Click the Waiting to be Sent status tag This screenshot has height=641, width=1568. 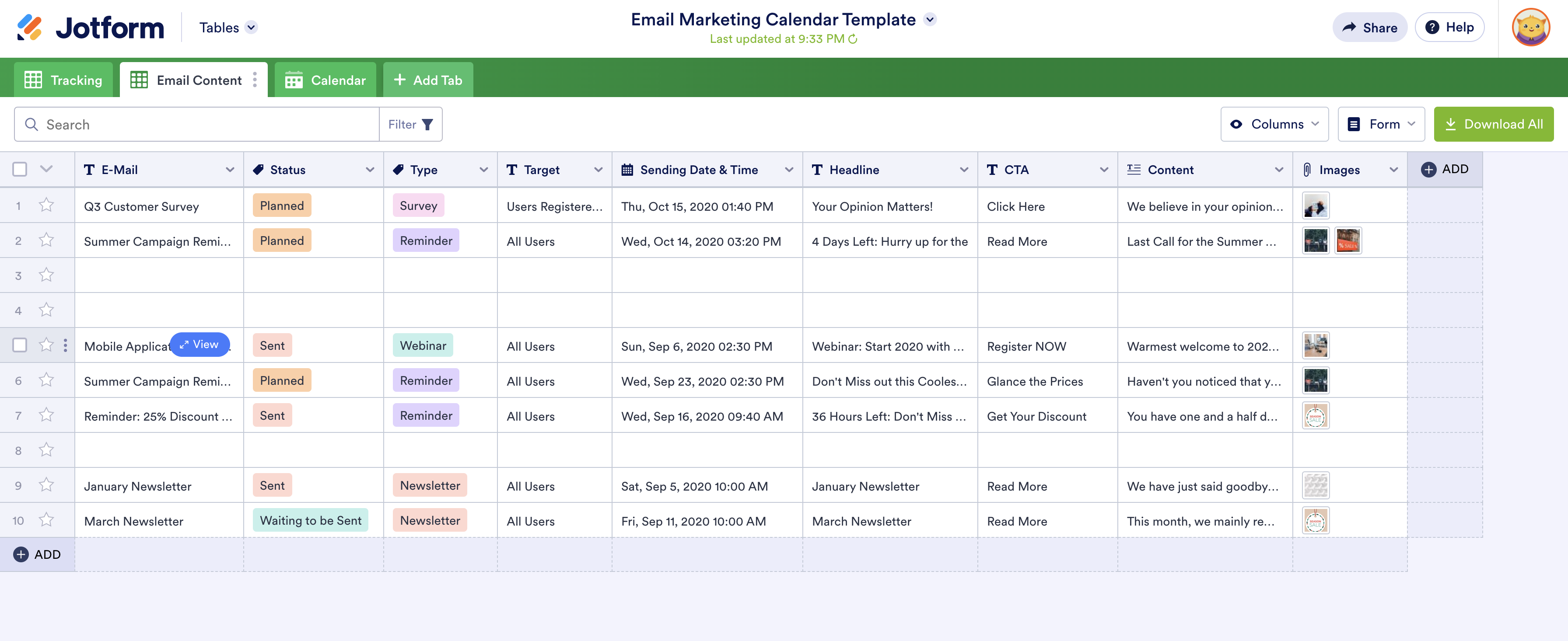[x=311, y=521]
